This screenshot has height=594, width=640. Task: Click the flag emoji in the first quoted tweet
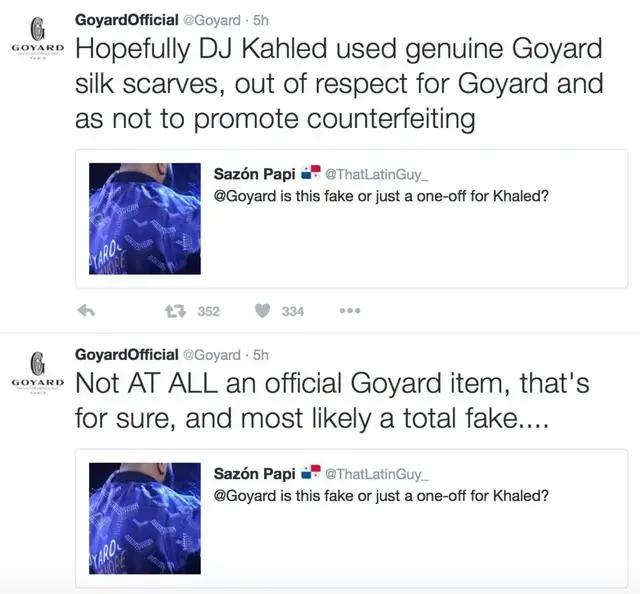click(x=310, y=173)
